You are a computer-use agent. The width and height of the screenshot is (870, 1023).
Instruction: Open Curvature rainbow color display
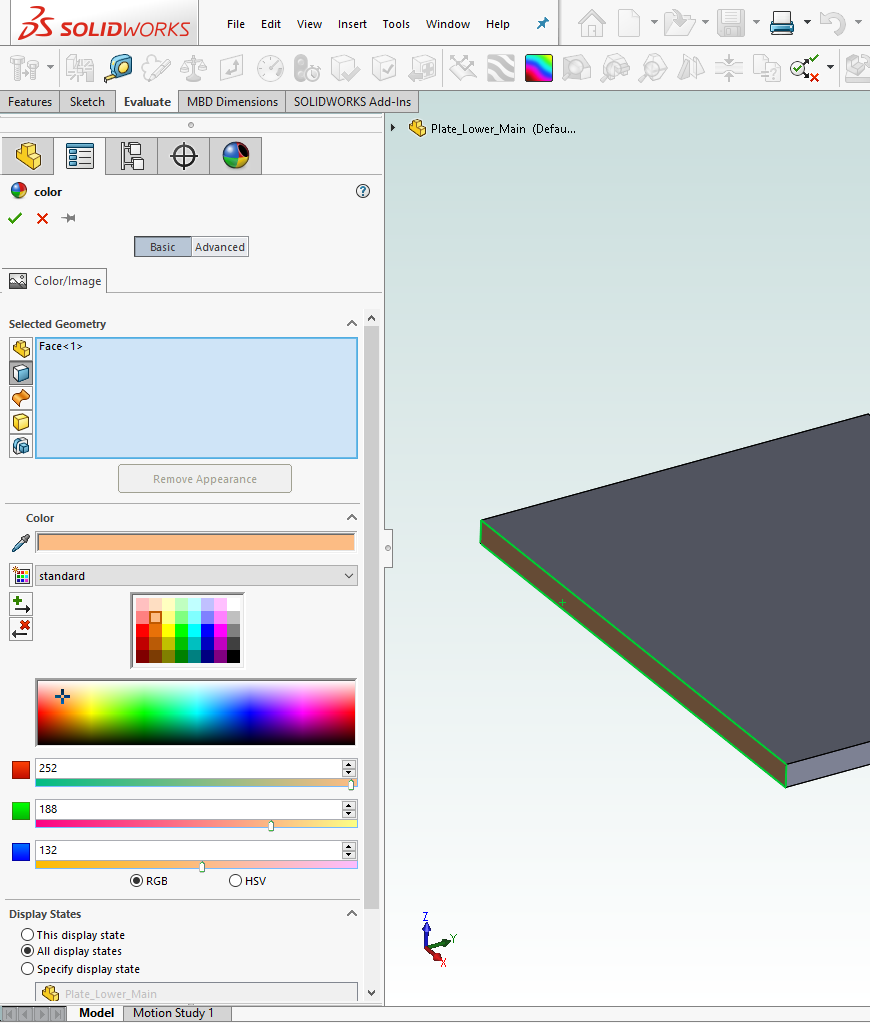coord(538,68)
